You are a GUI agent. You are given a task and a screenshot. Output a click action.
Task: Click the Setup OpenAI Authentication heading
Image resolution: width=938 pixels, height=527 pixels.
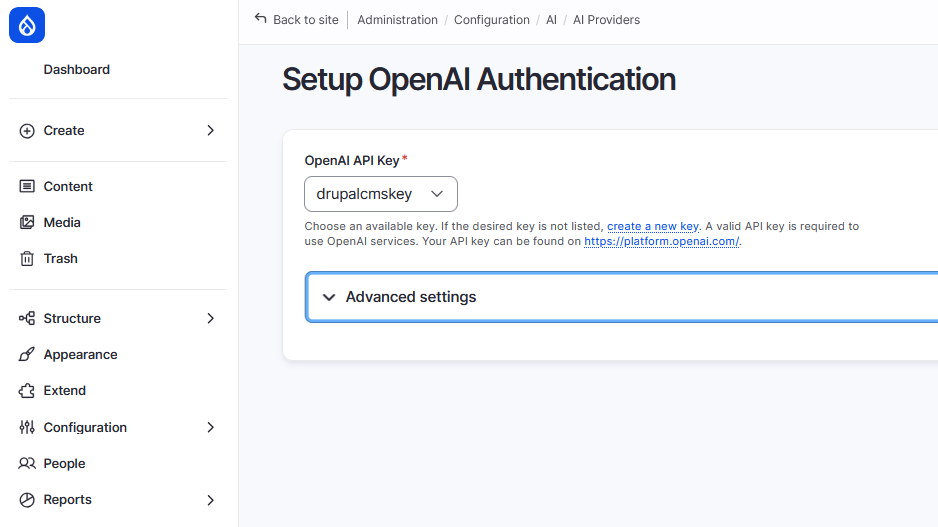pos(479,80)
